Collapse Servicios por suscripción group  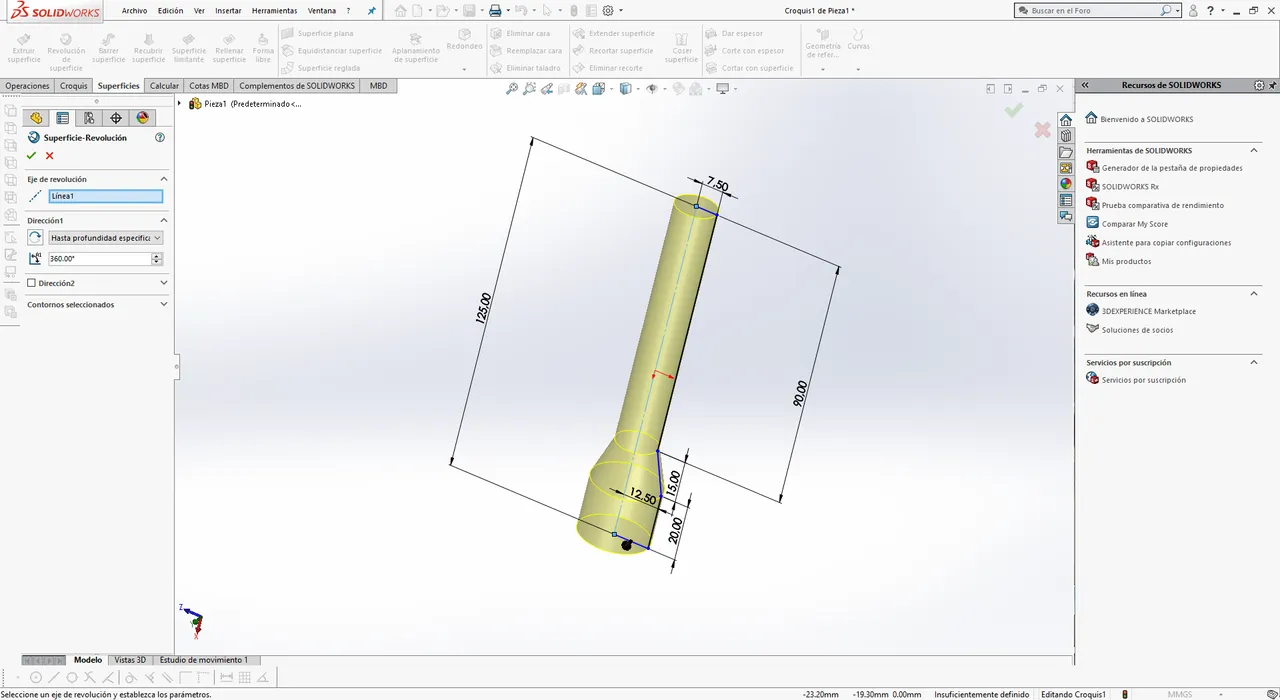click(1254, 362)
